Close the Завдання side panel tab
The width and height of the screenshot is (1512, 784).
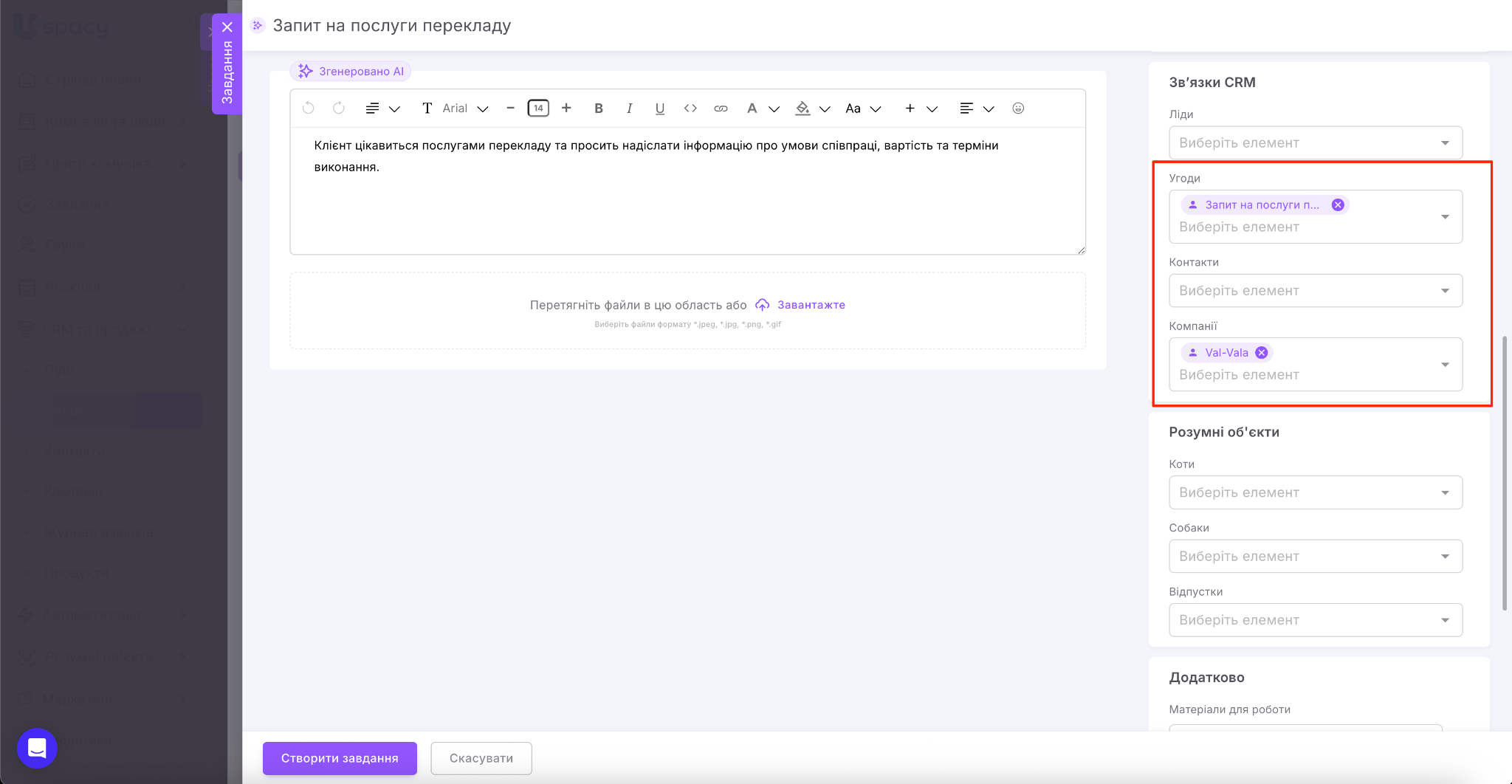pos(227,27)
